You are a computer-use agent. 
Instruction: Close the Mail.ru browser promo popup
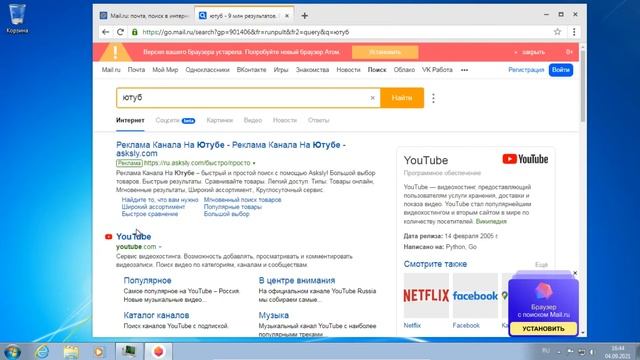pos(575,273)
